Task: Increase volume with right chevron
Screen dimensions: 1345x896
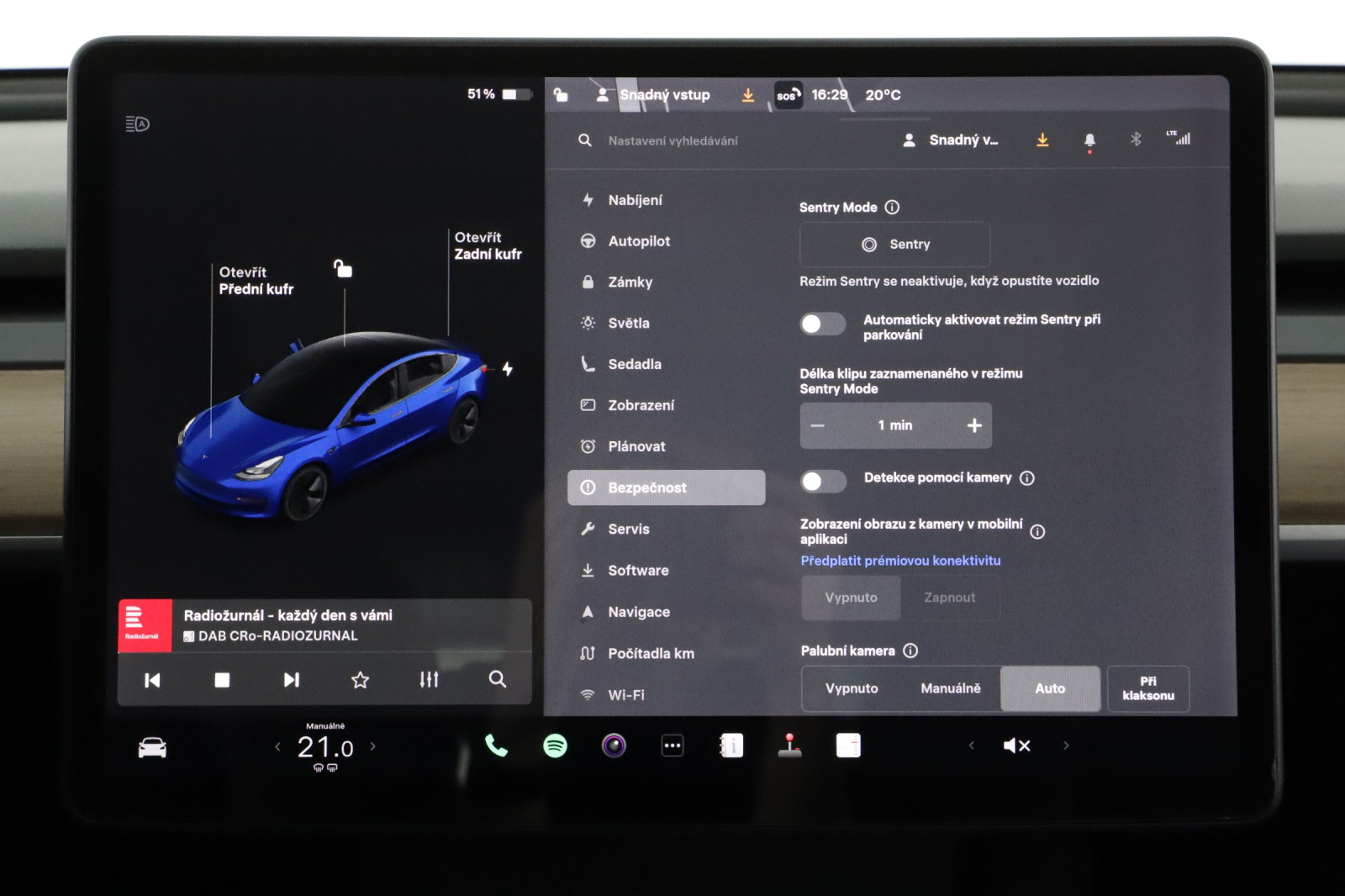Action: click(1066, 746)
